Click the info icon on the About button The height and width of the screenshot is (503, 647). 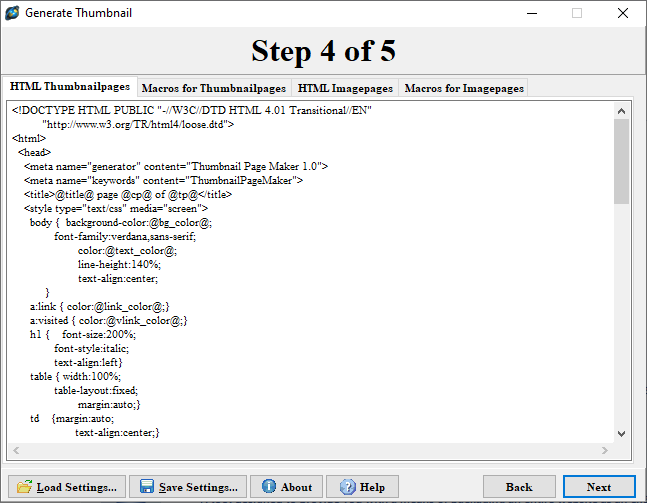[269, 486]
